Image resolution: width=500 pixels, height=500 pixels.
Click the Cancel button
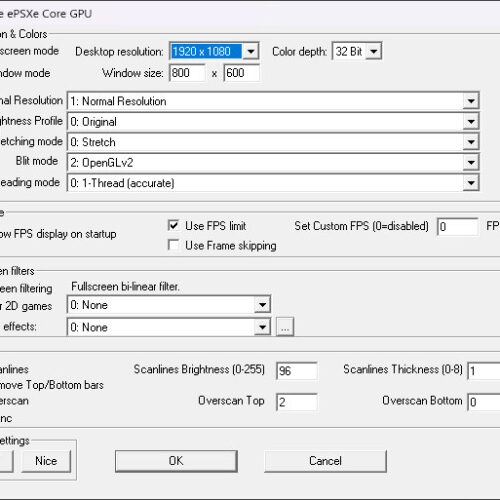(325, 461)
